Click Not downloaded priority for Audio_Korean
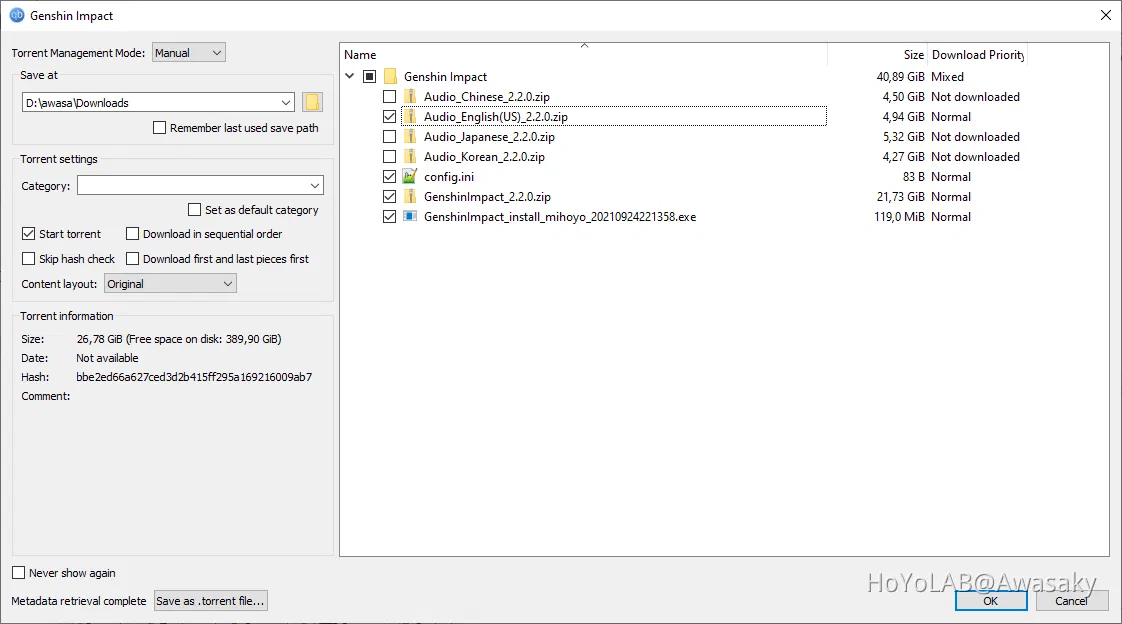1122x624 pixels. click(x=975, y=157)
